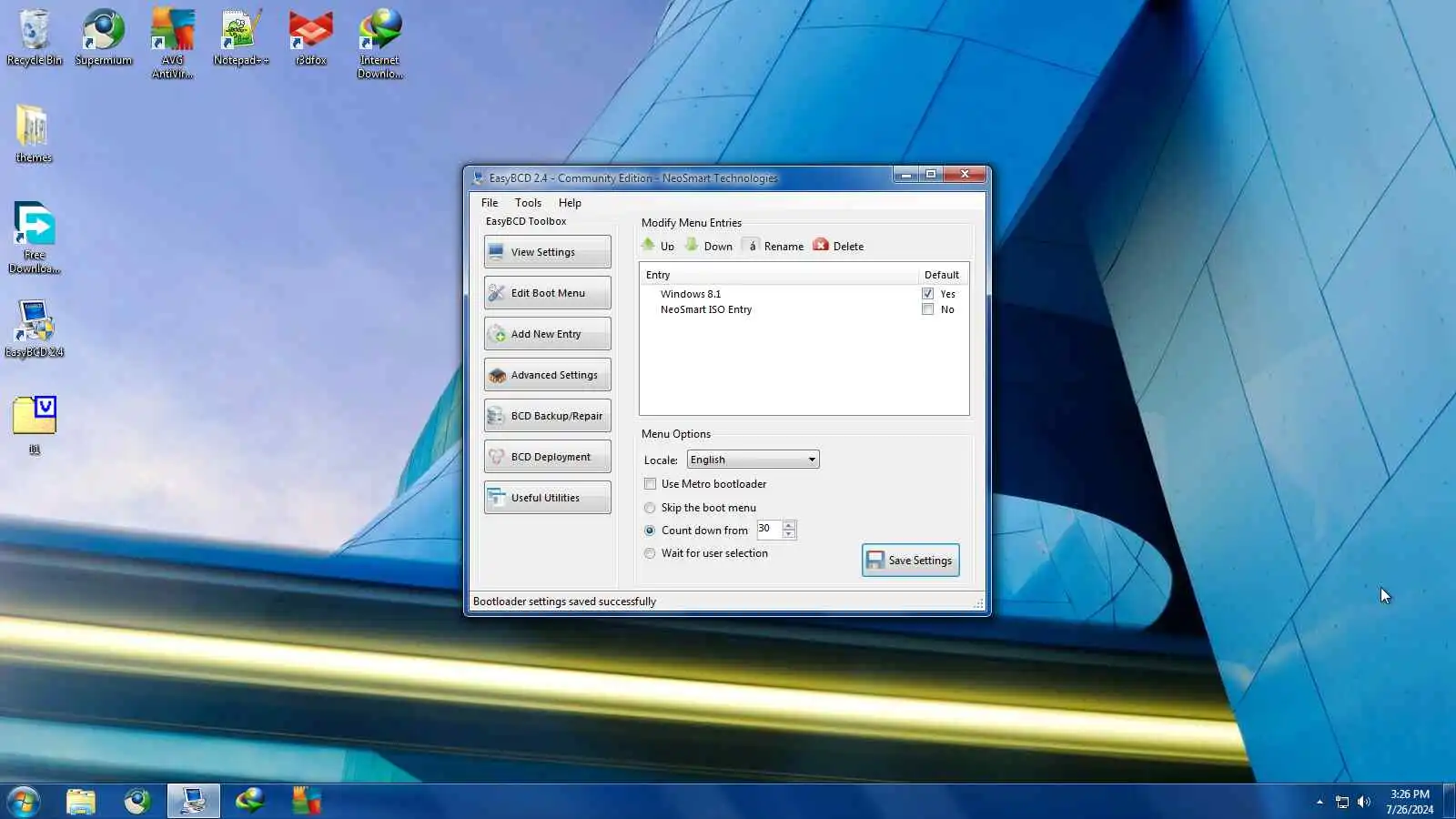Click the 'Bootloader settings saved successfully' status text
Screen dimensions: 1456x819
564,602
